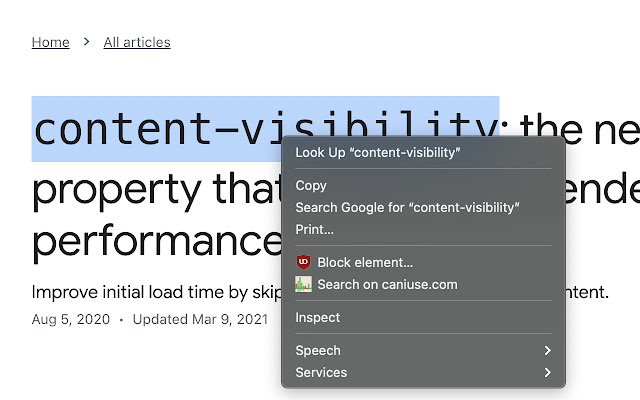Select the Block element… option
Viewport: 640px width, 400px height.
coord(365,263)
